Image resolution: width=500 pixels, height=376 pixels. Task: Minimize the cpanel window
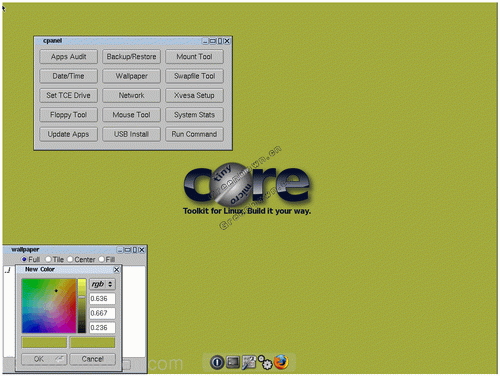[x=205, y=41]
